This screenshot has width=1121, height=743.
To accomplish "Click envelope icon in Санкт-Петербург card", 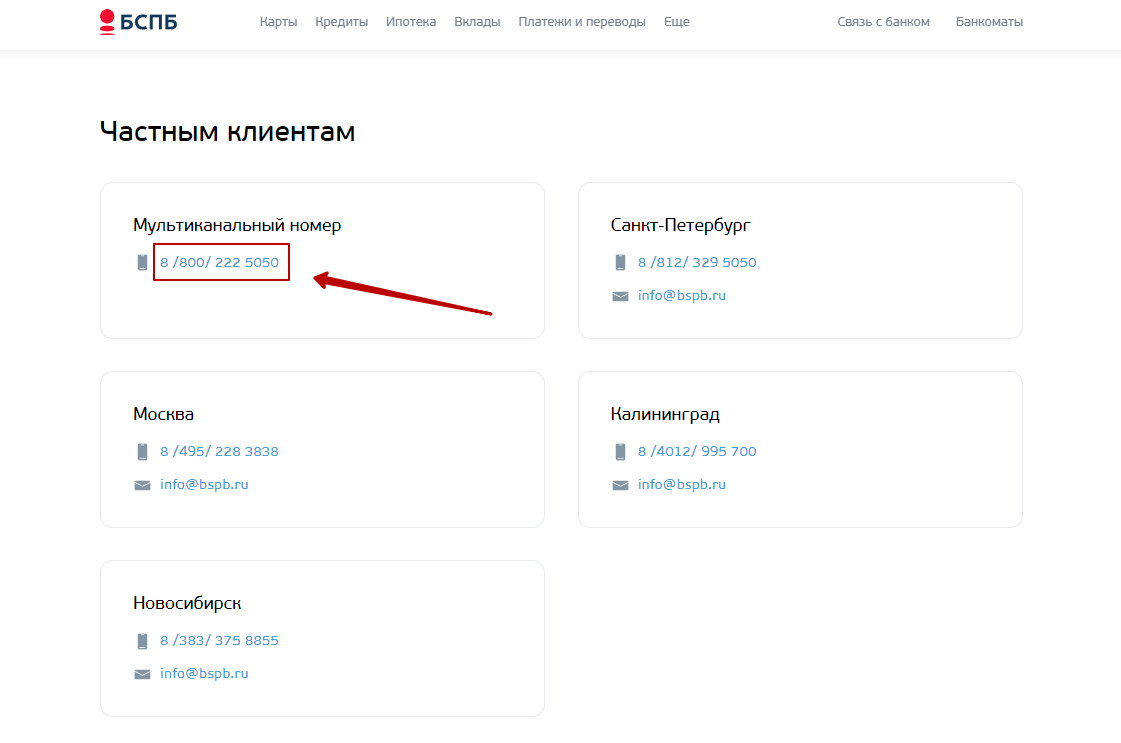I will (x=620, y=296).
